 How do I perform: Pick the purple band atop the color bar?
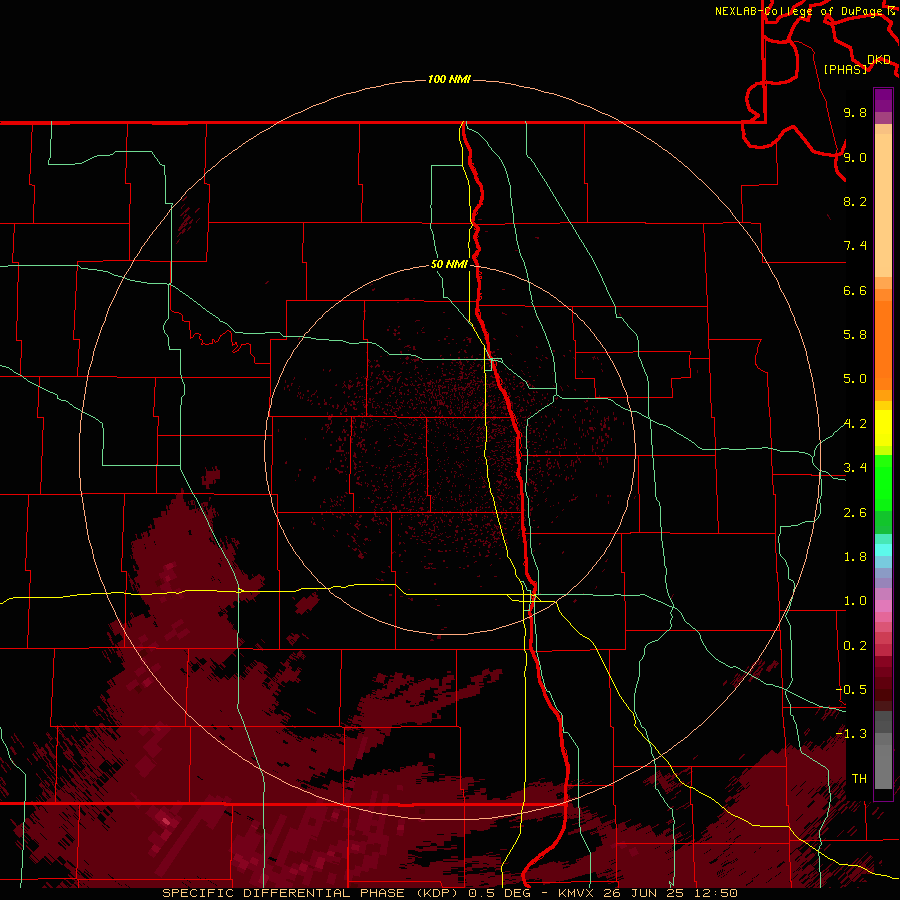tap(883, 100)
